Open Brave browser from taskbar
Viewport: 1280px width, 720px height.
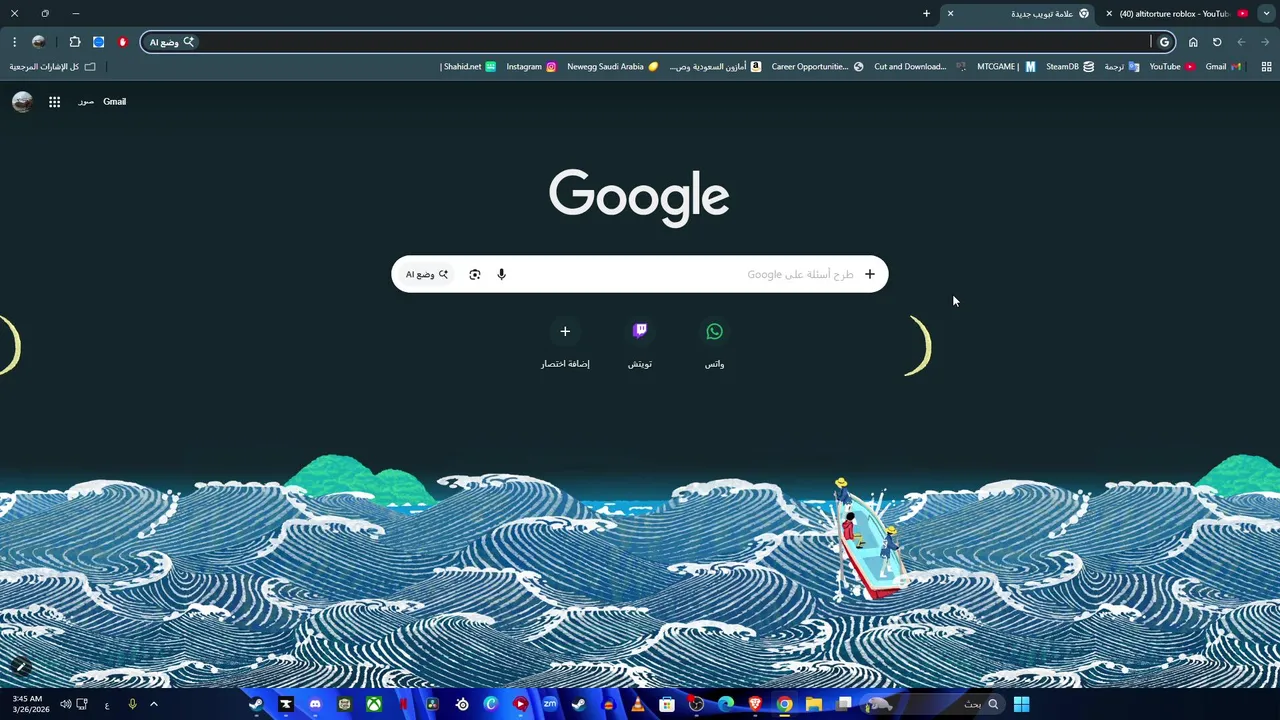755,704
